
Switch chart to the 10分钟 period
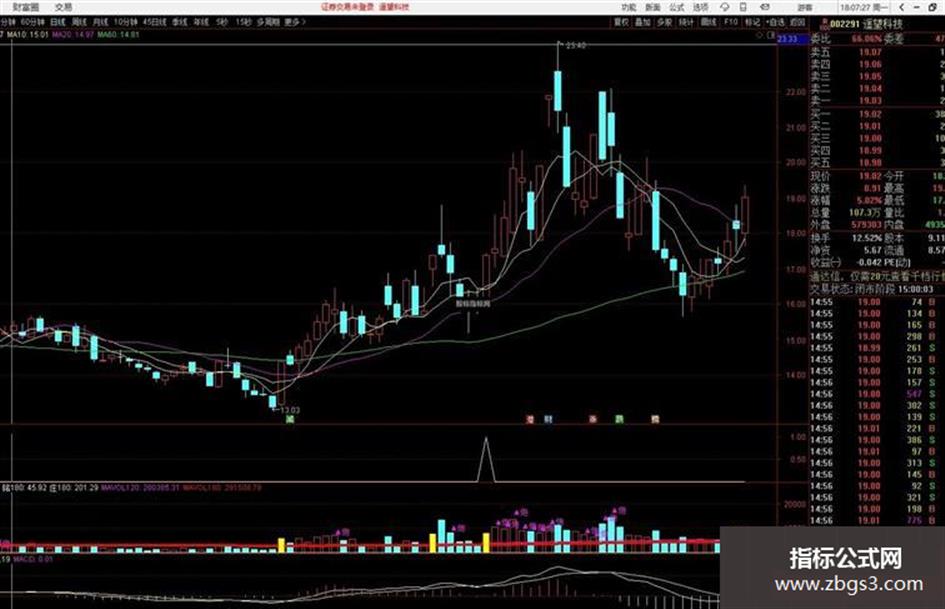click(x=125, y=22)
